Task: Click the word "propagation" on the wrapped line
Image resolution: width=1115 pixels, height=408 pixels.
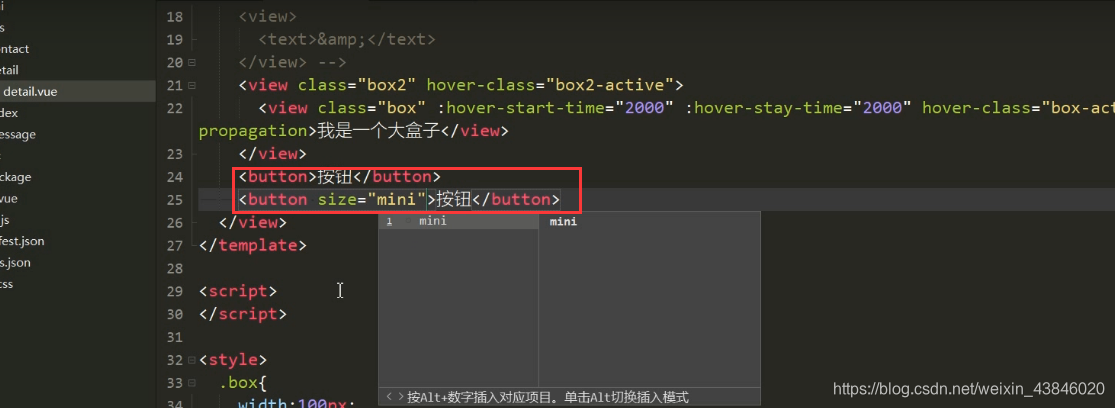Action: click(x=252, y=131)
